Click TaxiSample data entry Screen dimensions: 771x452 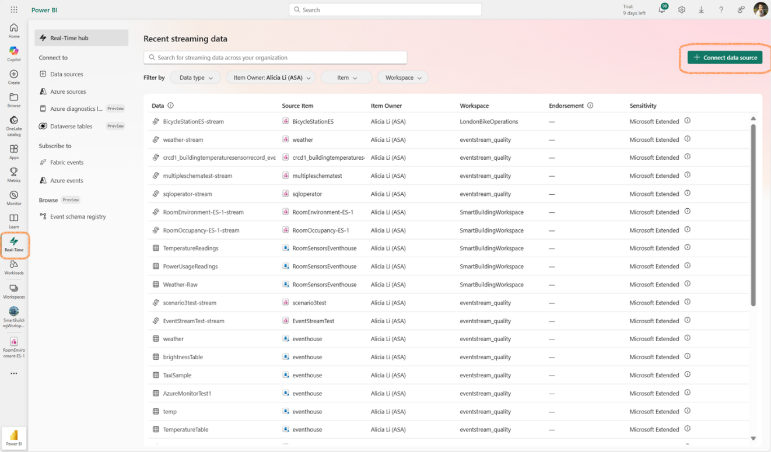point(177,375)
